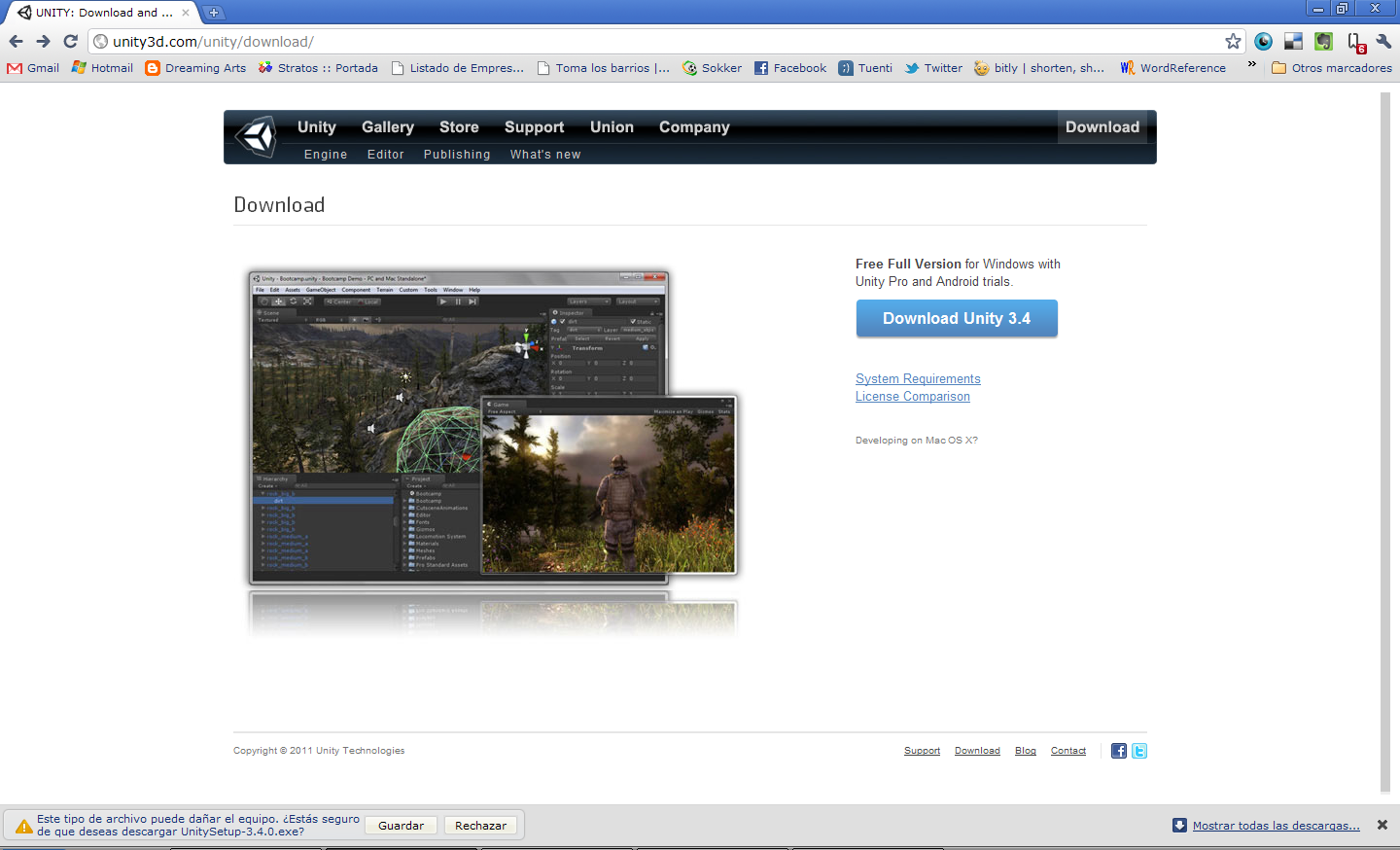The image size is (1400, 850).
Task: Click the download arrow icon beside Mostrar todas las descargas
Action: click(x=1179, y=825)
